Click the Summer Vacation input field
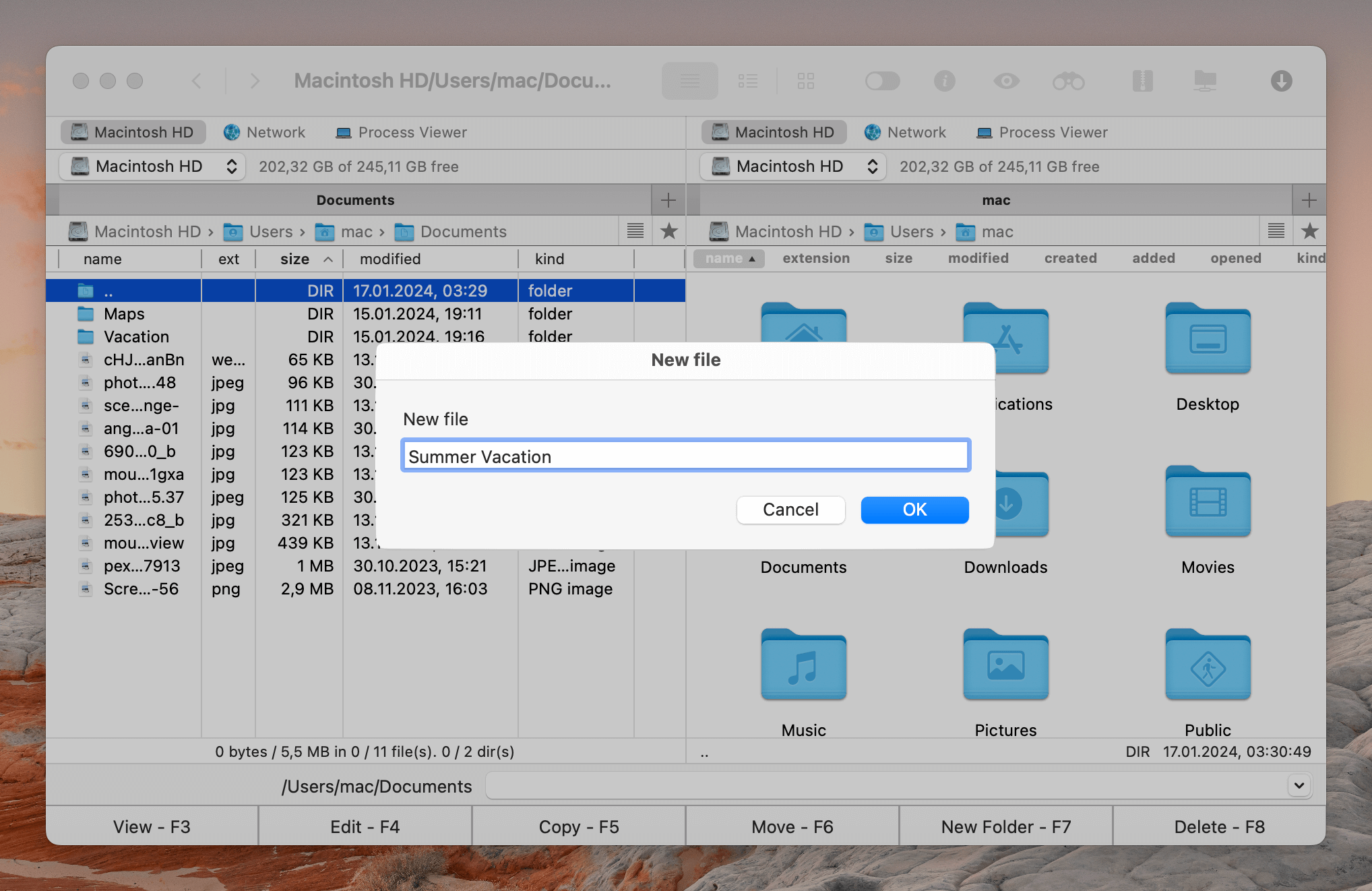This screenshot has height=891, width=1372. [x=686, y=457]
